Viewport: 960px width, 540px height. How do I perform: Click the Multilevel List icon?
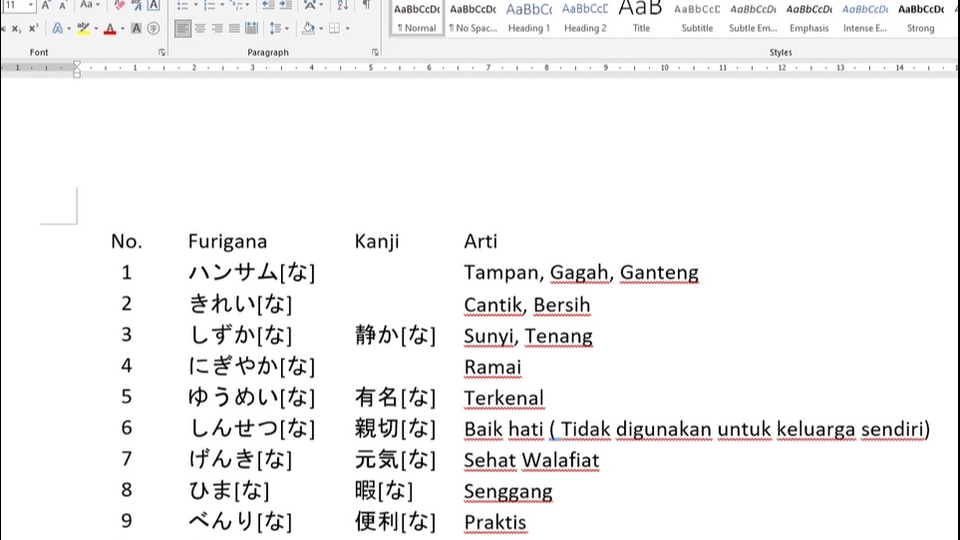236,5
